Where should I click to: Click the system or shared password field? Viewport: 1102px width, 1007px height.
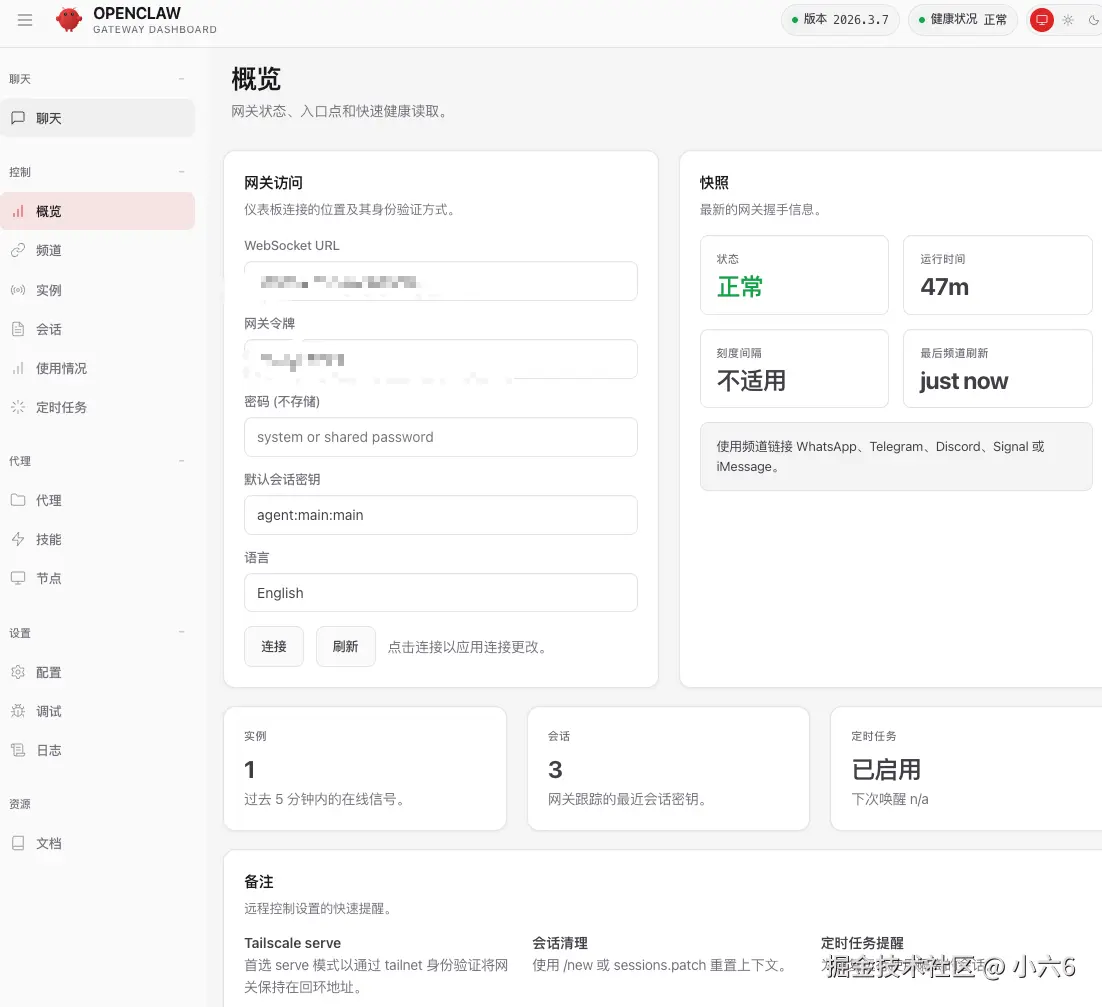[441, 437]
